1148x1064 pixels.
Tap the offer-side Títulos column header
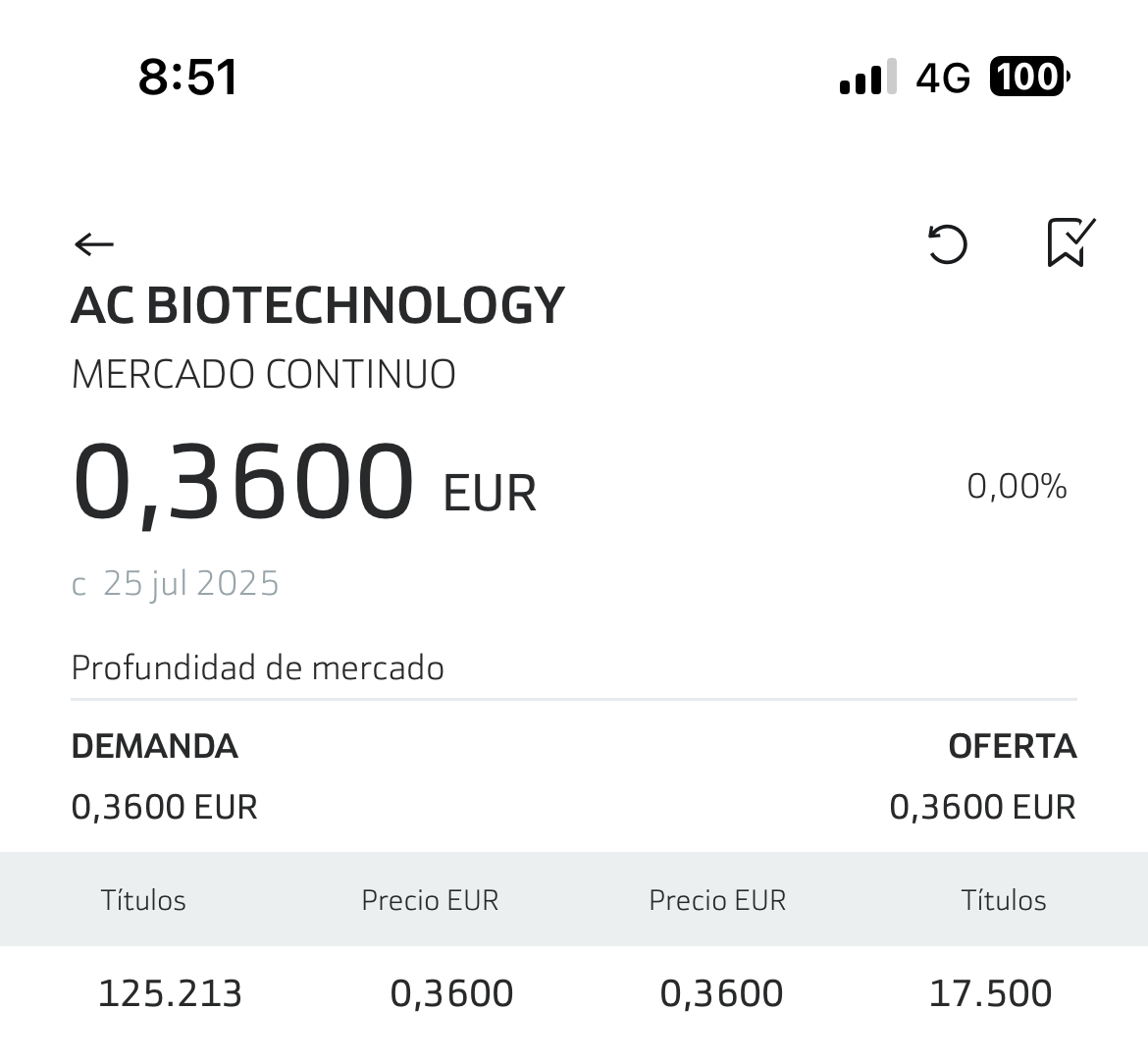[1003, 900]
